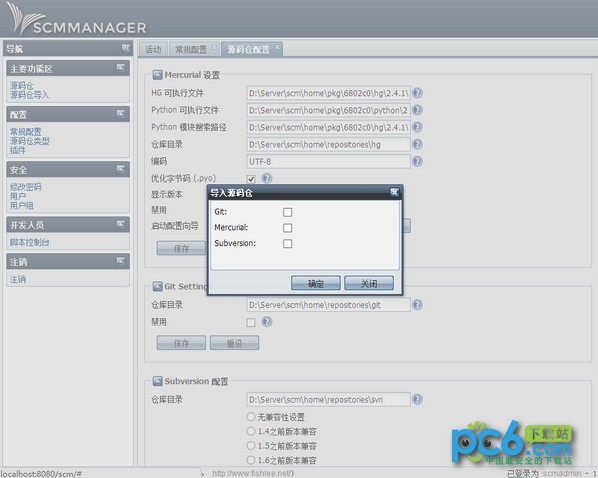Collapse the Git Settings fieldset
The width and height of the screenshot is (598, 478).
tap(157, 286)
